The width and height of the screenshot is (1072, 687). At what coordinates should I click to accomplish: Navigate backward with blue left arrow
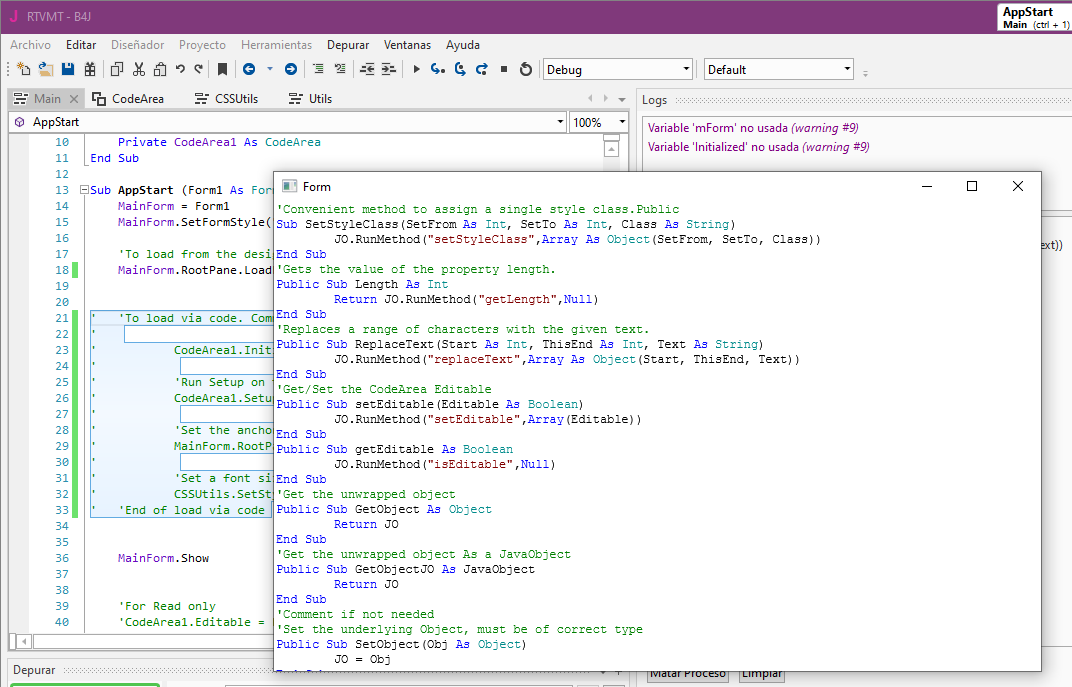(x=248, y=69)
